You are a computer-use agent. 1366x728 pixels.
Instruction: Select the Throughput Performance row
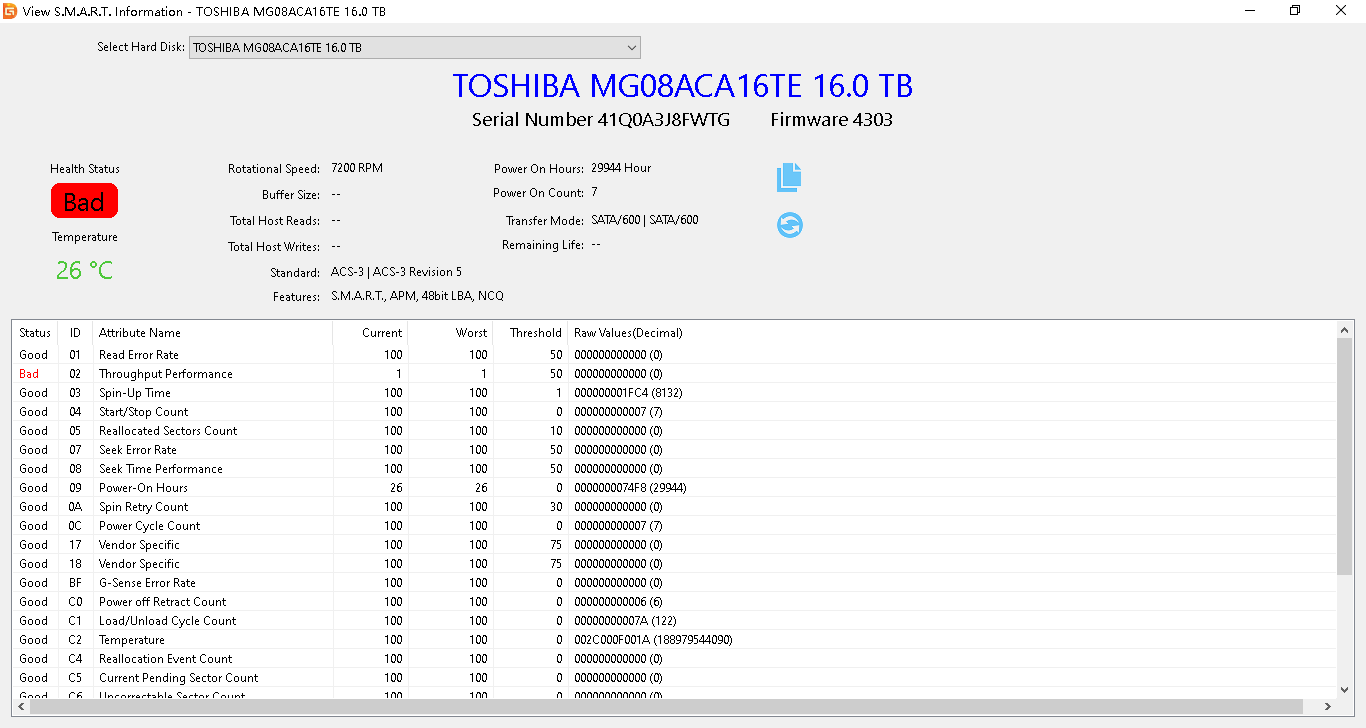[x=675, y=374]
